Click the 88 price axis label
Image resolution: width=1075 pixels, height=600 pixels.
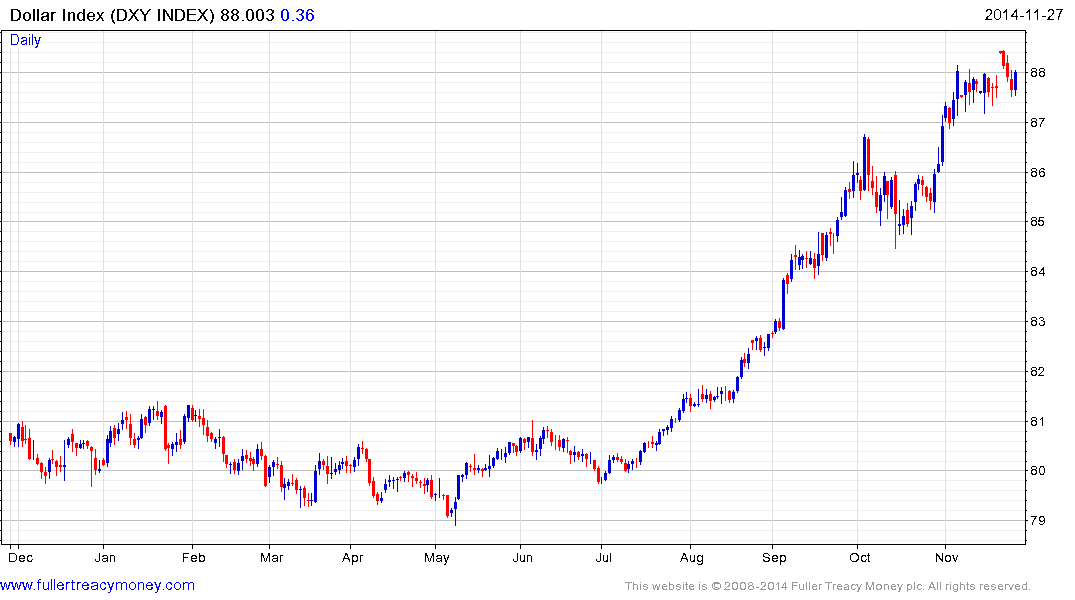[x=1038, y=73]
